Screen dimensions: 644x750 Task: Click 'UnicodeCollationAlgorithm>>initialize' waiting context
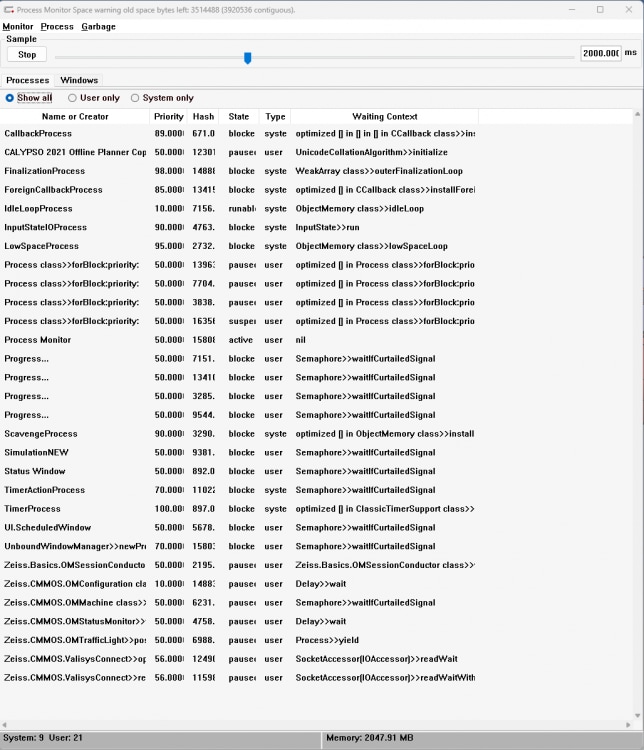[371, 153]
